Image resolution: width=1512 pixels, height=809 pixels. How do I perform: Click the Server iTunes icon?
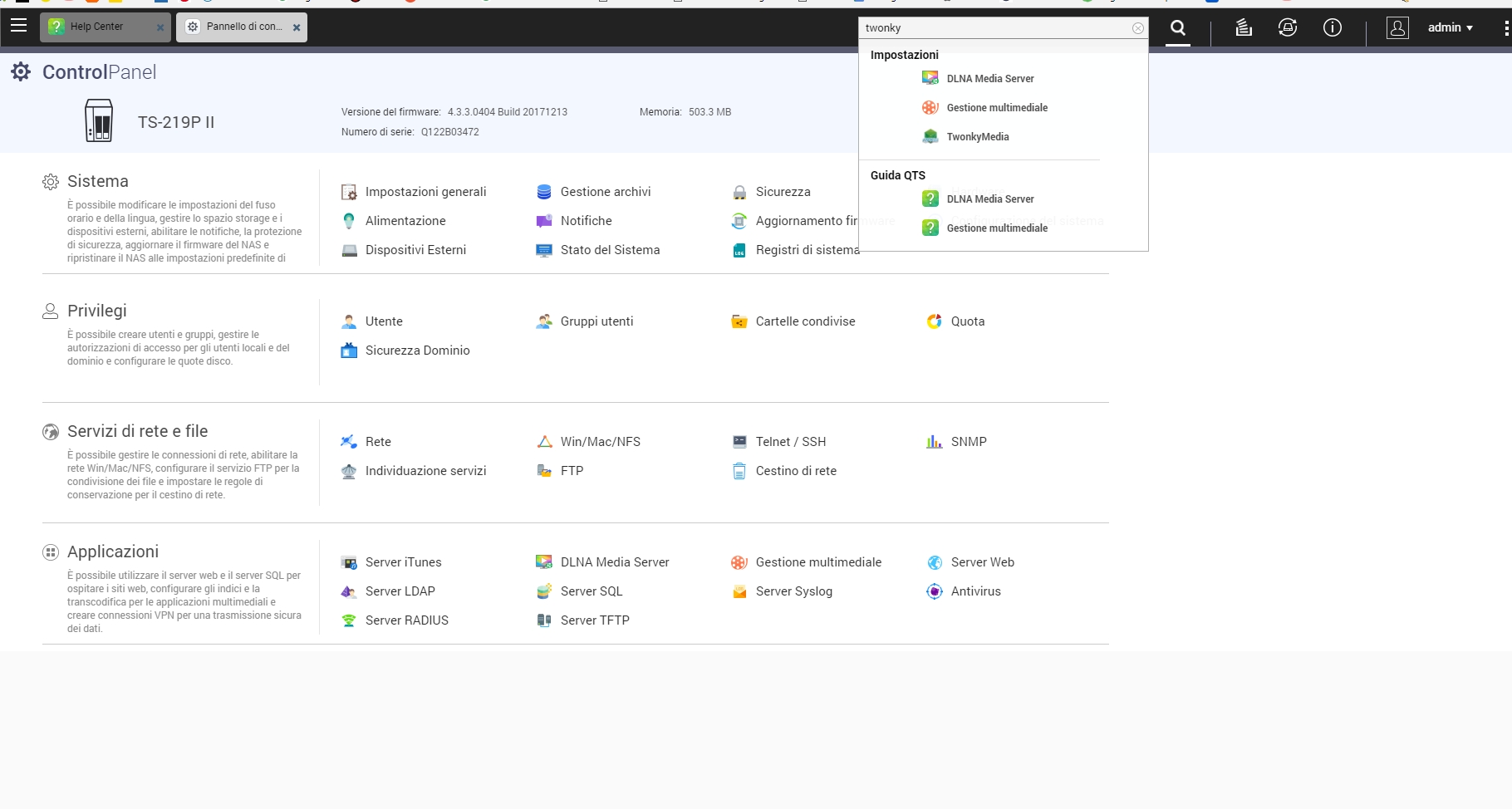(x=349, y=562)
